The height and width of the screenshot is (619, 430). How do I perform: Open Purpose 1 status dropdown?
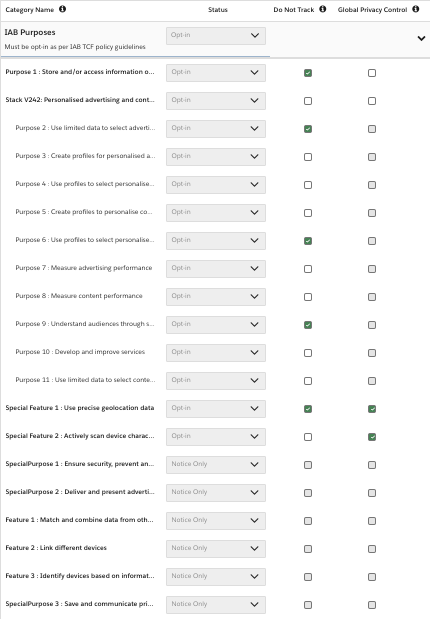tap(216, 73)
